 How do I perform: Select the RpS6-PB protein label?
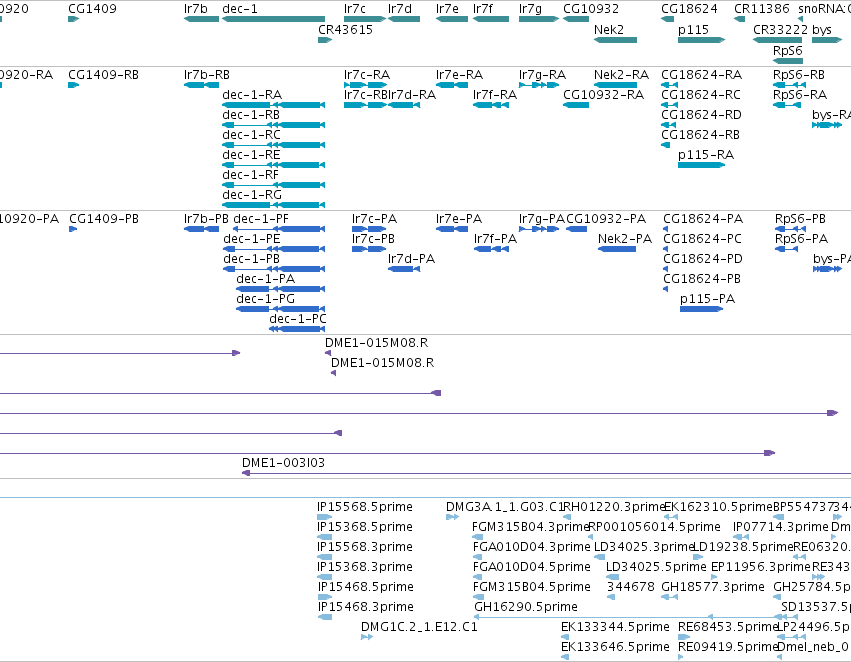(x=801, y=219)
